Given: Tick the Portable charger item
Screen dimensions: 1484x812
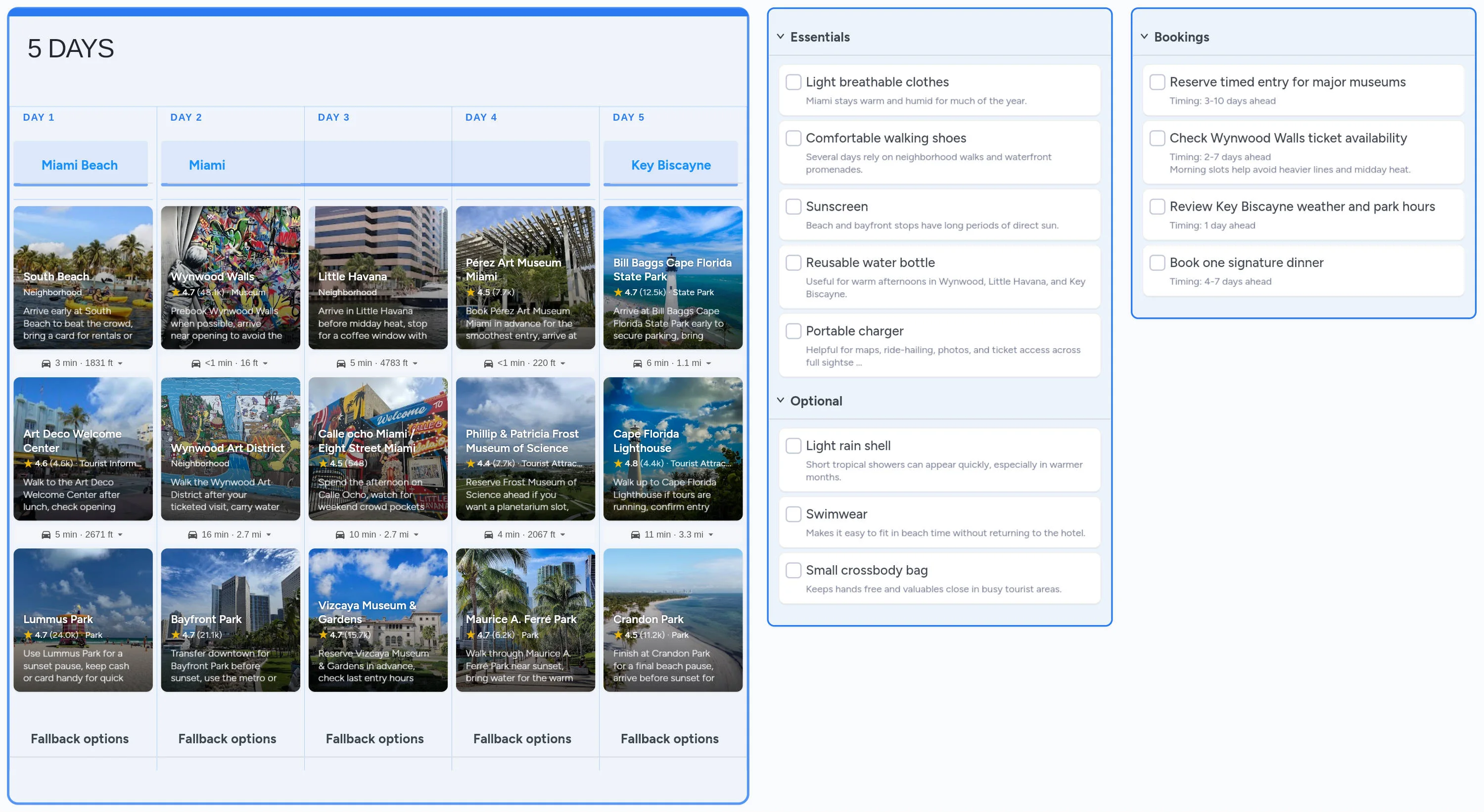Looking at the screenshot, I should 793,331.
